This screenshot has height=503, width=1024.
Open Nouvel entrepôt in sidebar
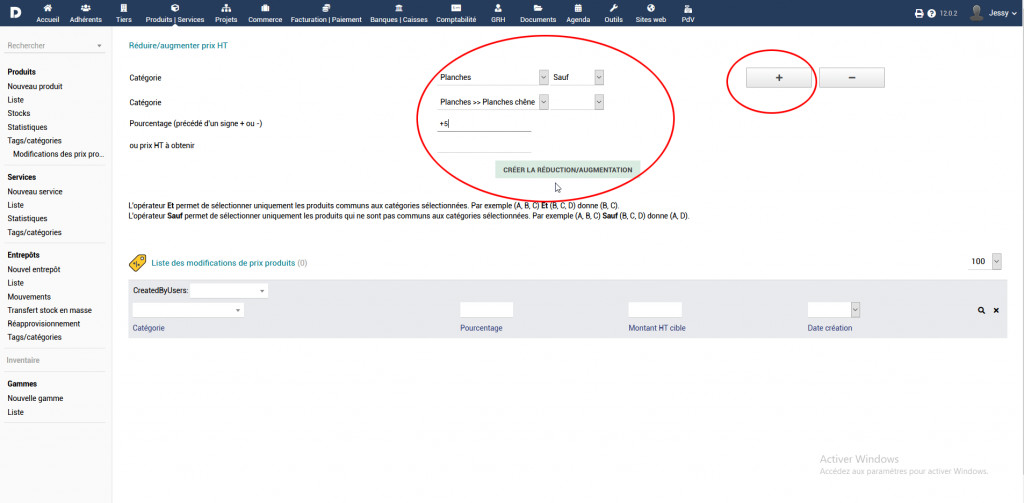tap(34, 269)
